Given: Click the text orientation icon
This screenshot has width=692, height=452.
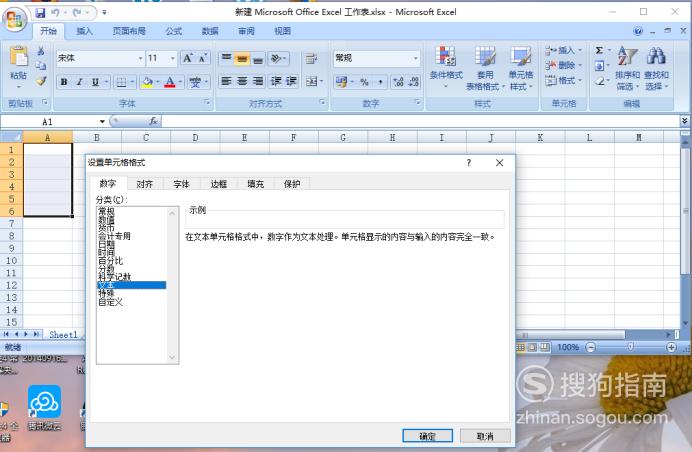Looking at the screenshot, I should point(278,58).
